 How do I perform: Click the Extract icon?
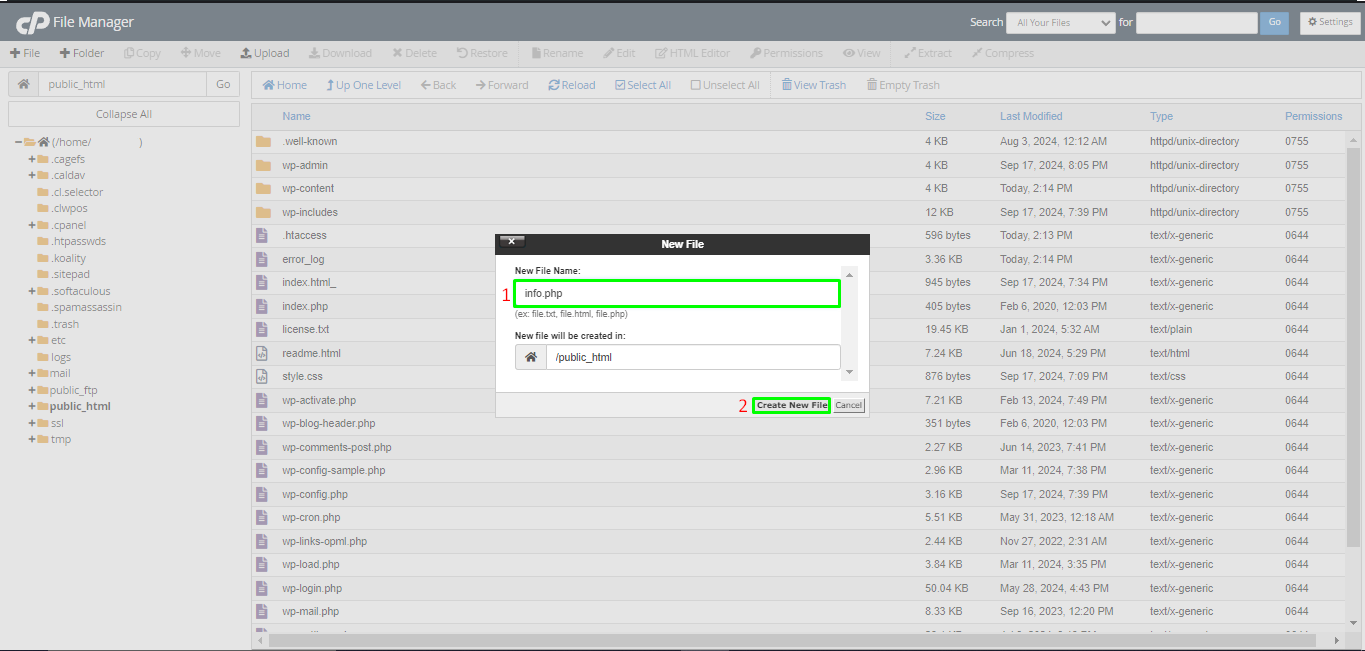(927, 53)
